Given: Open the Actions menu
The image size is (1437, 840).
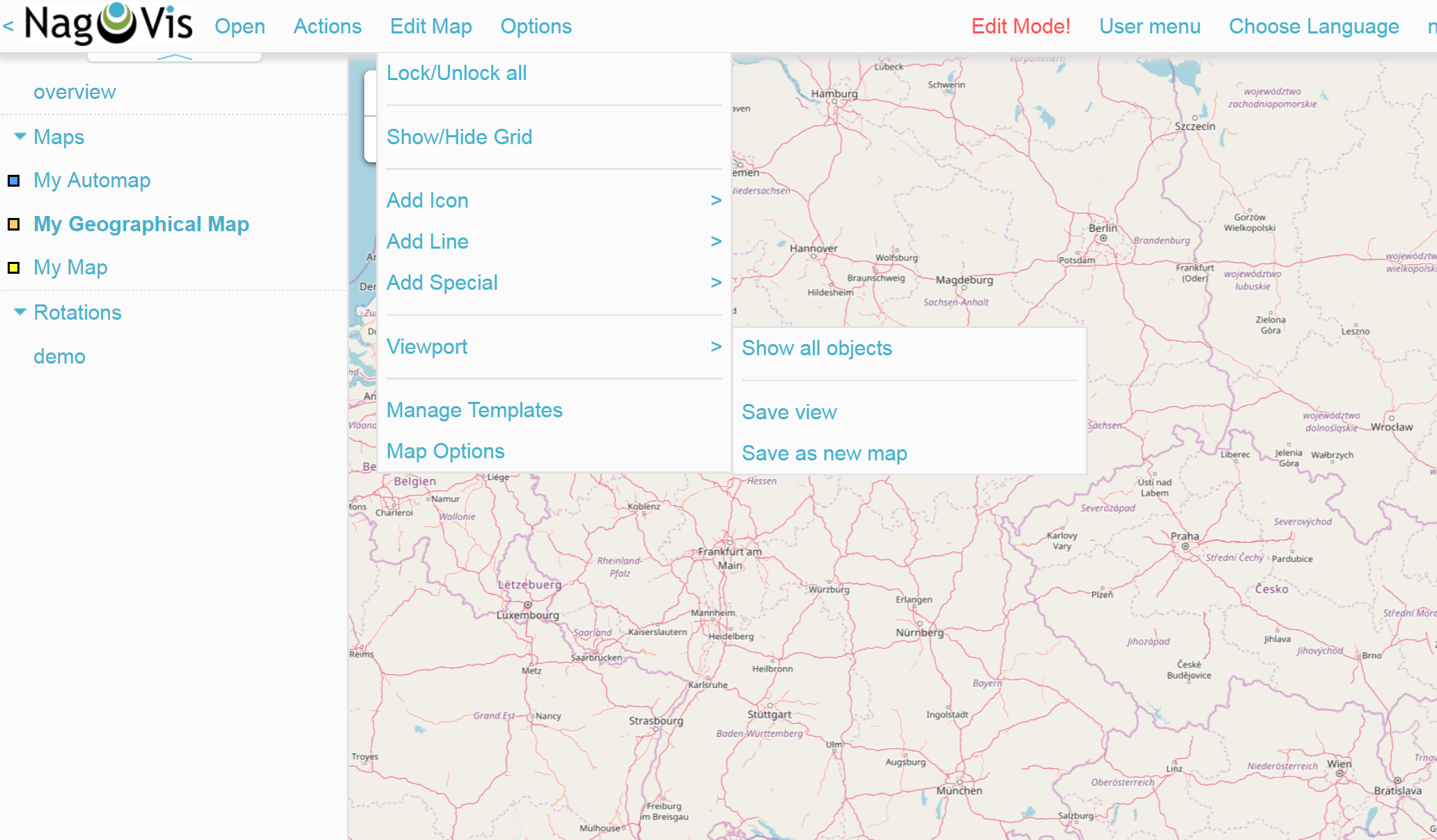Looking at the screenshot, I should (327, 26).
